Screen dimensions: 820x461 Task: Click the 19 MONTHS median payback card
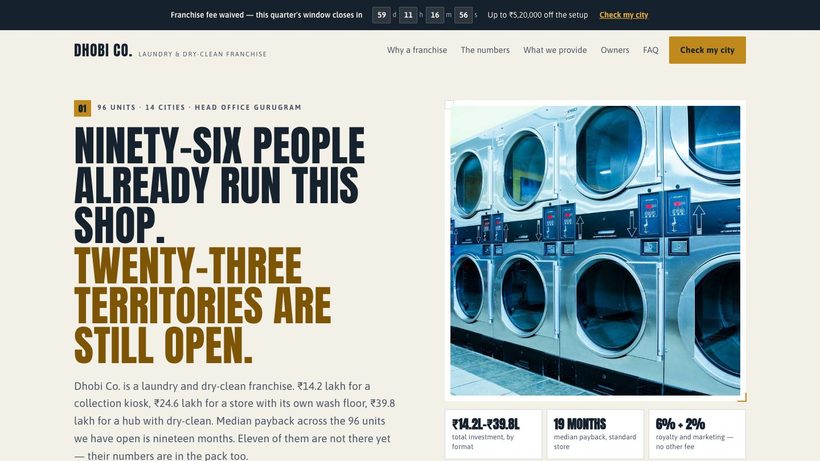coord(595,434)
